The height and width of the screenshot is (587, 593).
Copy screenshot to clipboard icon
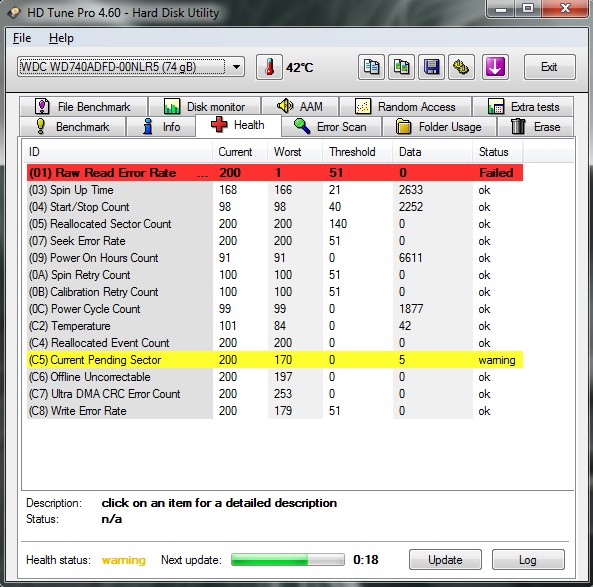(401, 67)
